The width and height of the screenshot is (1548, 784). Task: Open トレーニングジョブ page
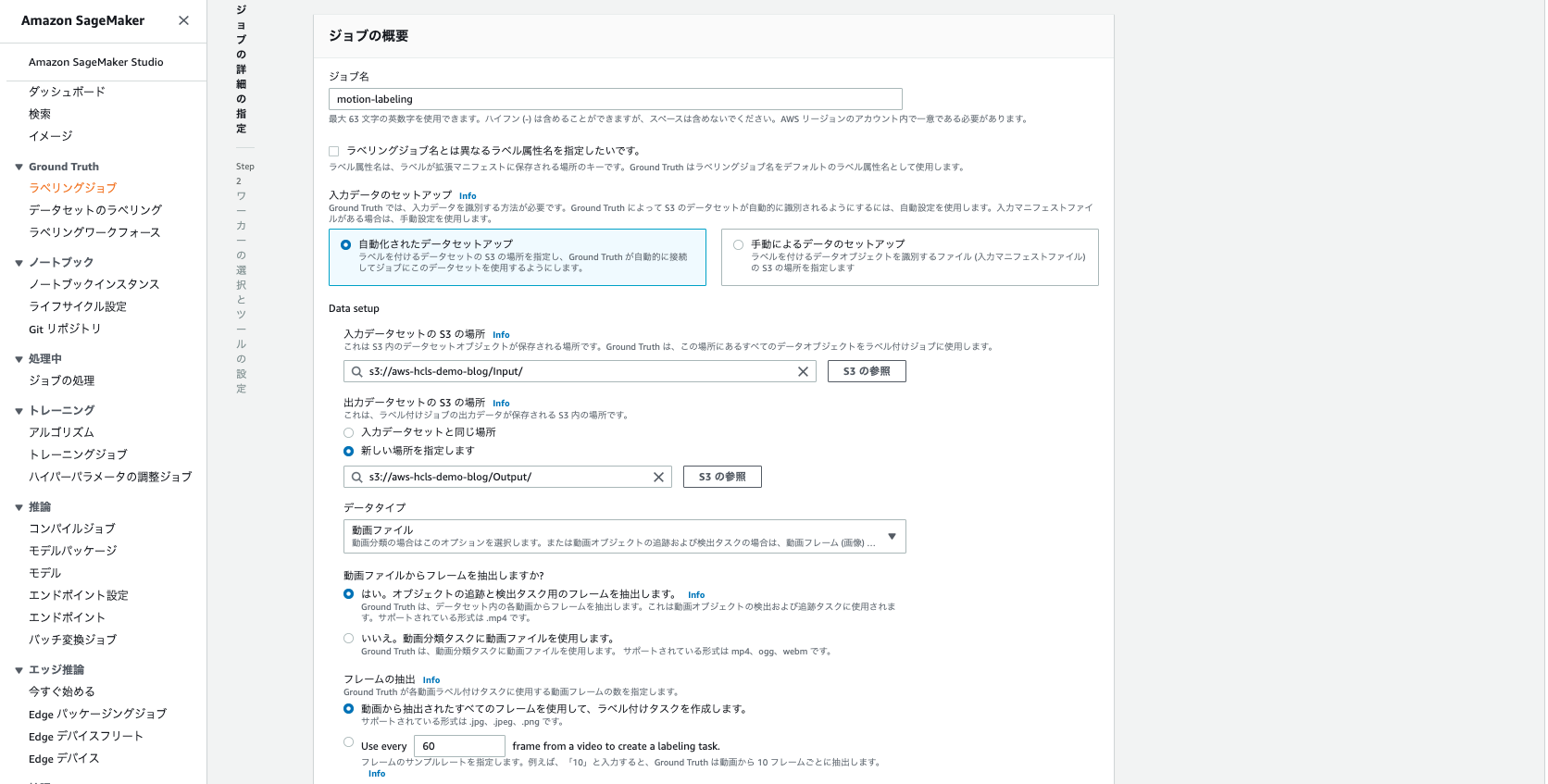[78, 454]
